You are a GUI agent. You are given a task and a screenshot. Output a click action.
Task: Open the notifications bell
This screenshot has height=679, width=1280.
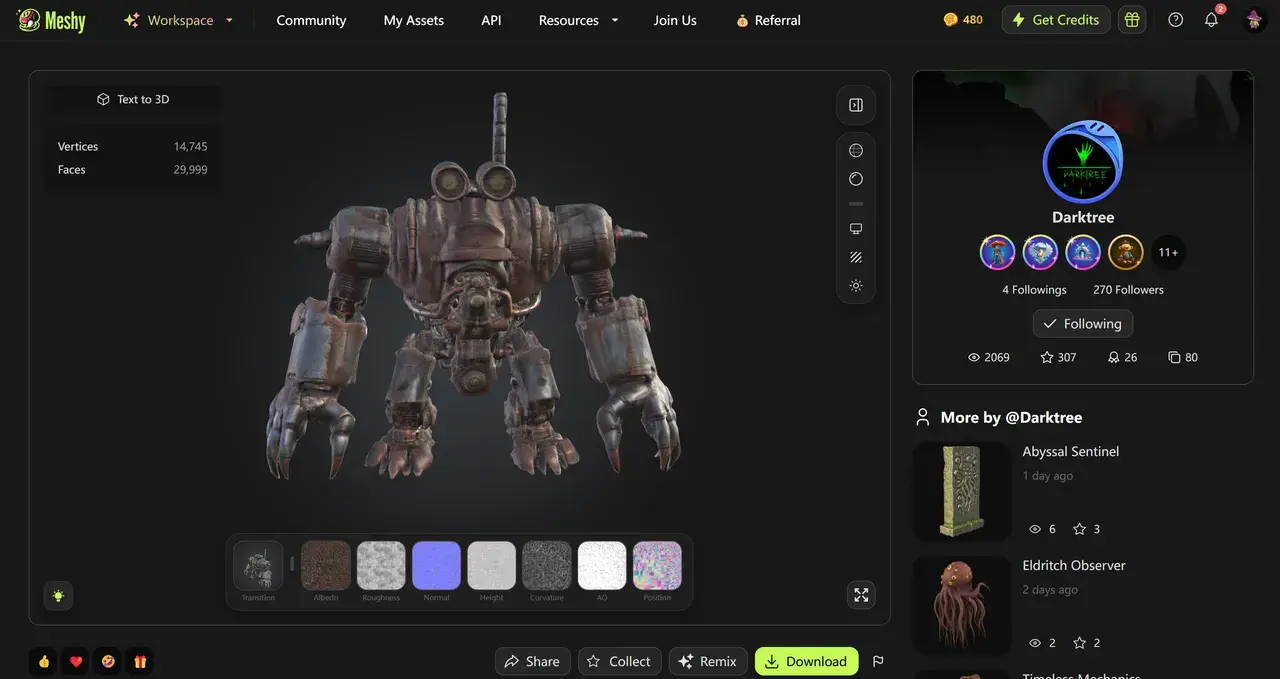[x=1211, y=20]
